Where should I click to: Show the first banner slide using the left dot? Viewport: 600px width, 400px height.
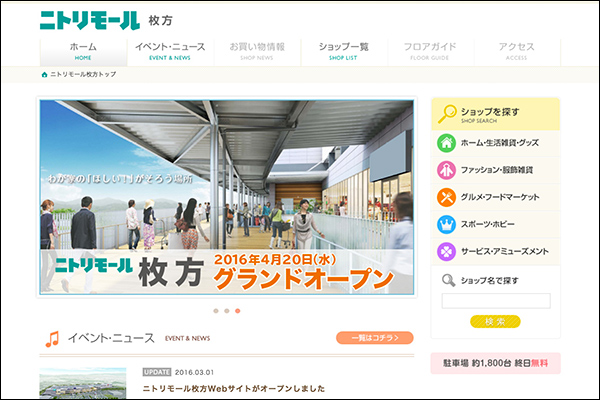click(212, 310)
